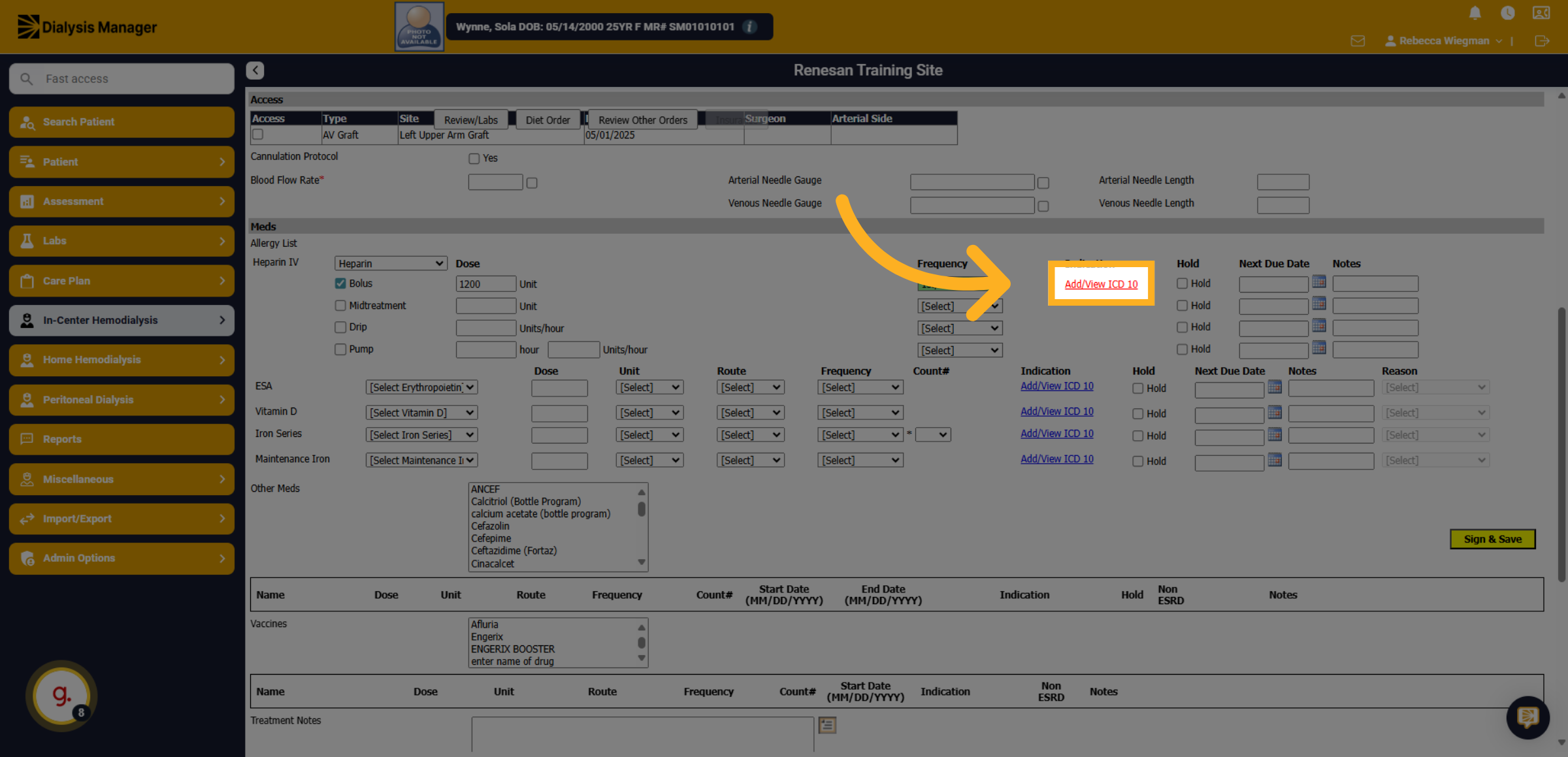Screen dimensions: 1568x757
Task: Click into the Blood Flow Rate field
Action: click(x=495, y=182)
